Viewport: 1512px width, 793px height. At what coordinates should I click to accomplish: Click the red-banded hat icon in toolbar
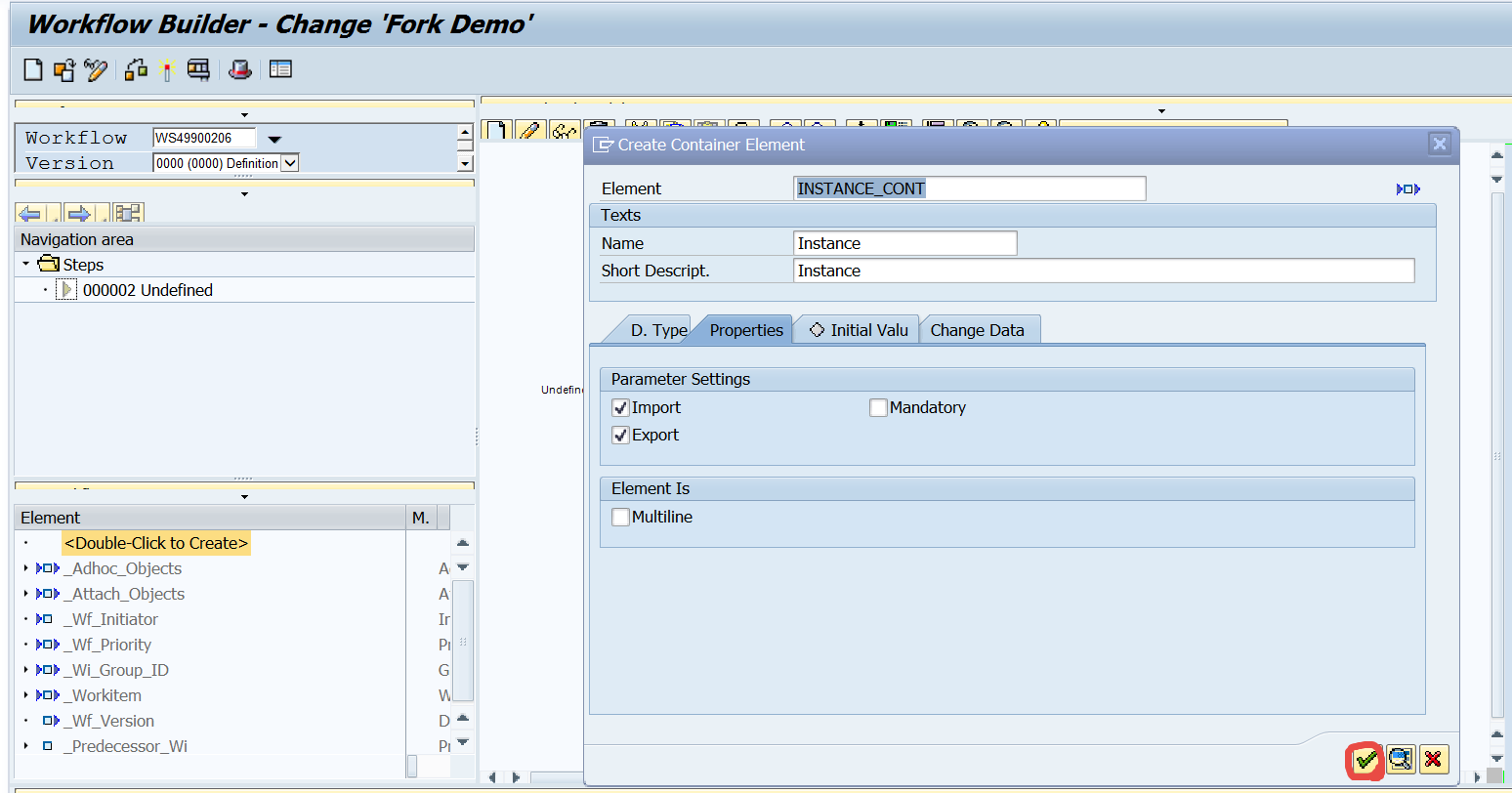coord(240,69)
